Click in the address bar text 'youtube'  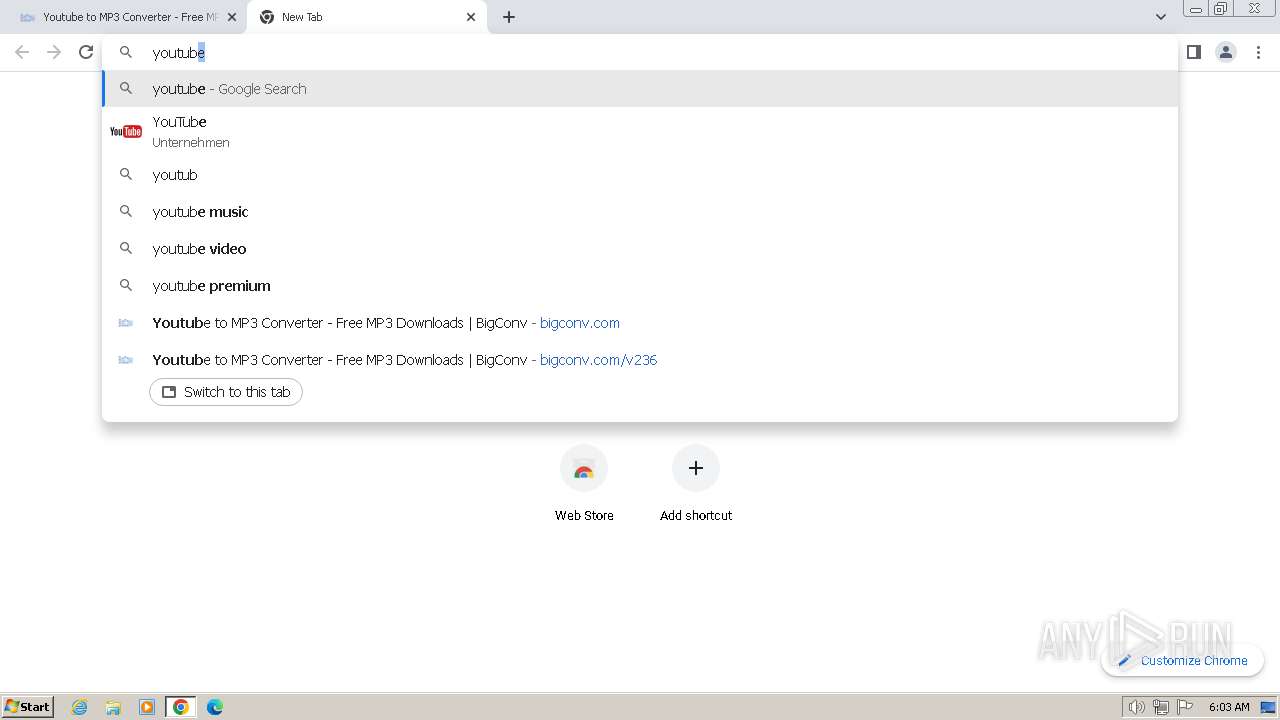pyautogui.click(x=178, y=53)
